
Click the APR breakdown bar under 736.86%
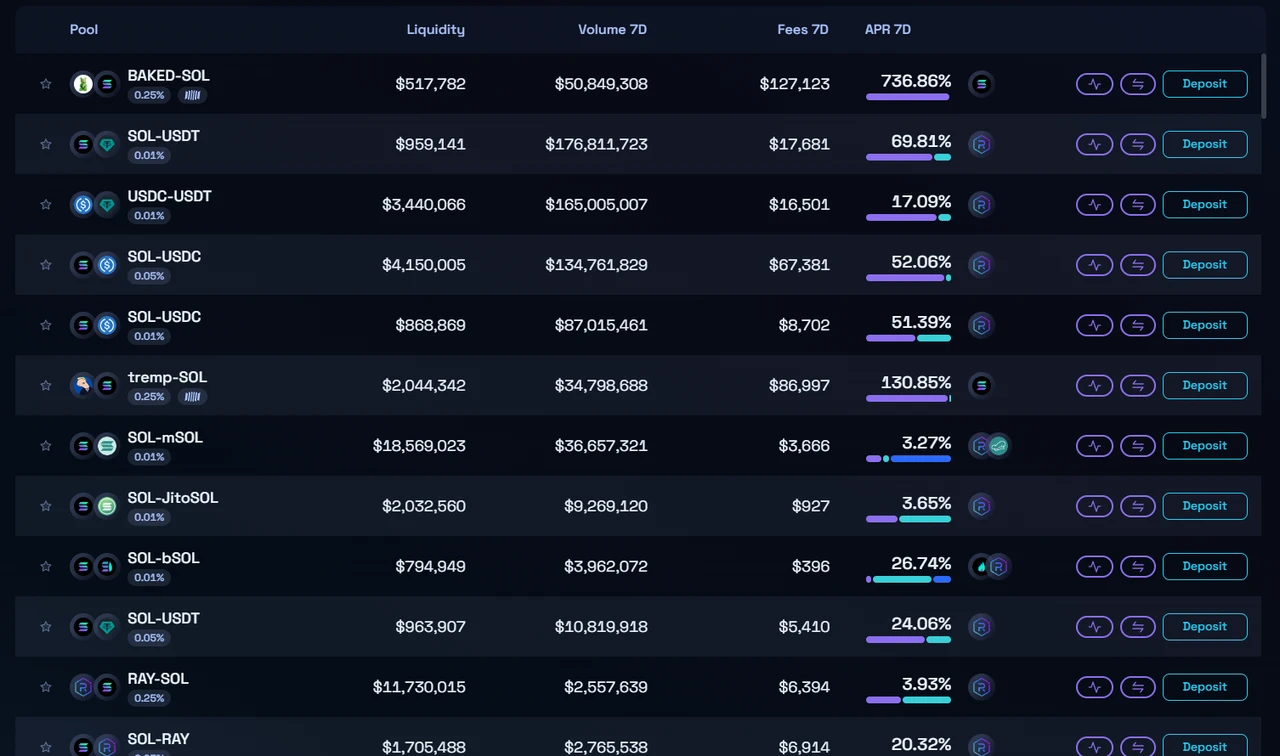coord(908,97)
